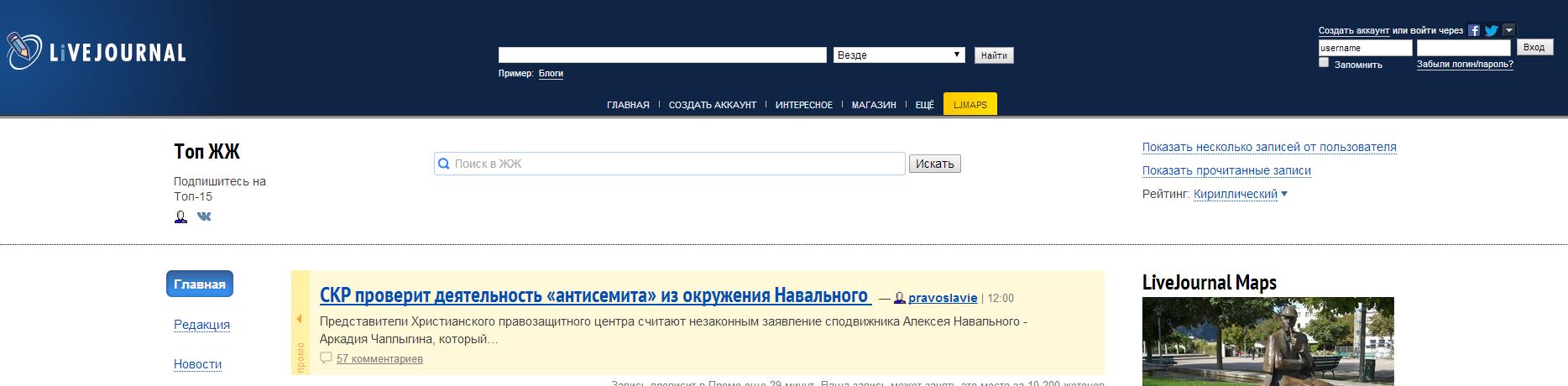Viewport: 1568px width, 386px height.
Task: Open the СКР проверит деятельность post title
Action: tap(595, 295)
